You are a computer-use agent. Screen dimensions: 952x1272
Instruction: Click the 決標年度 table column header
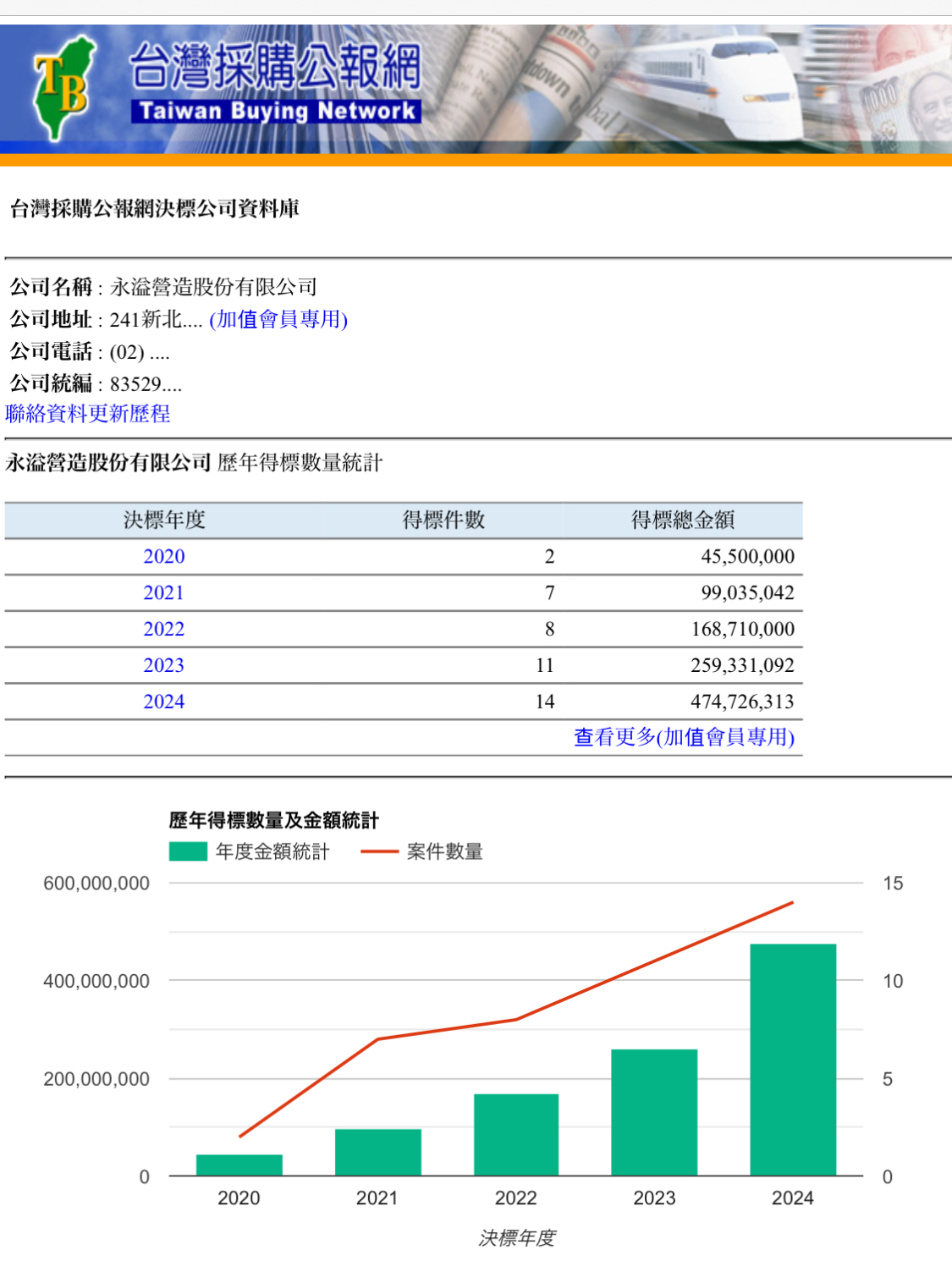(x=164, y=520)
